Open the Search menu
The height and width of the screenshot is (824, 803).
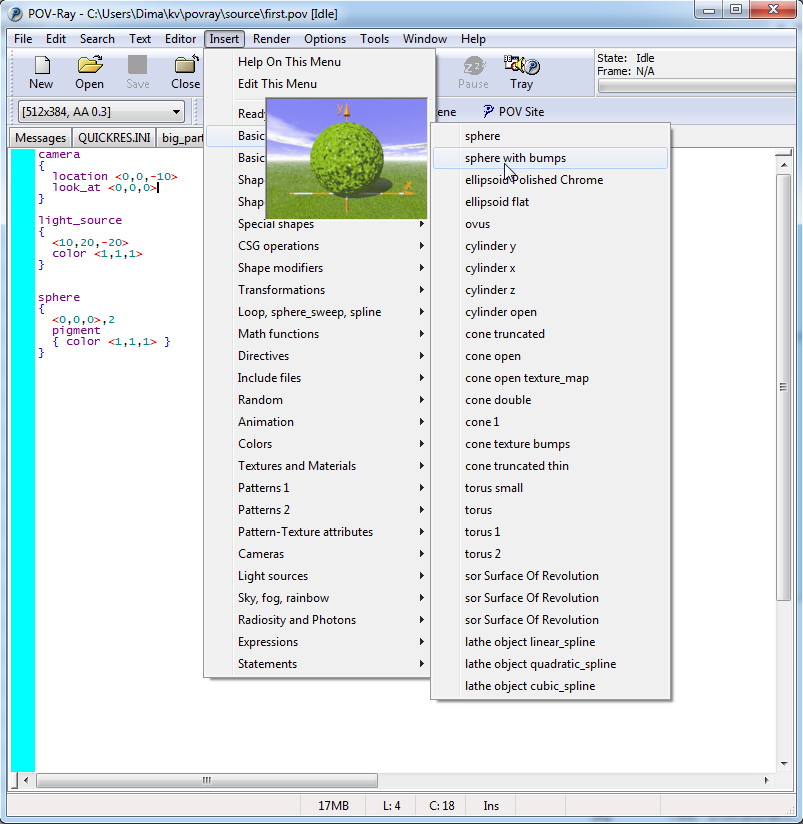(x=97, y=39)
